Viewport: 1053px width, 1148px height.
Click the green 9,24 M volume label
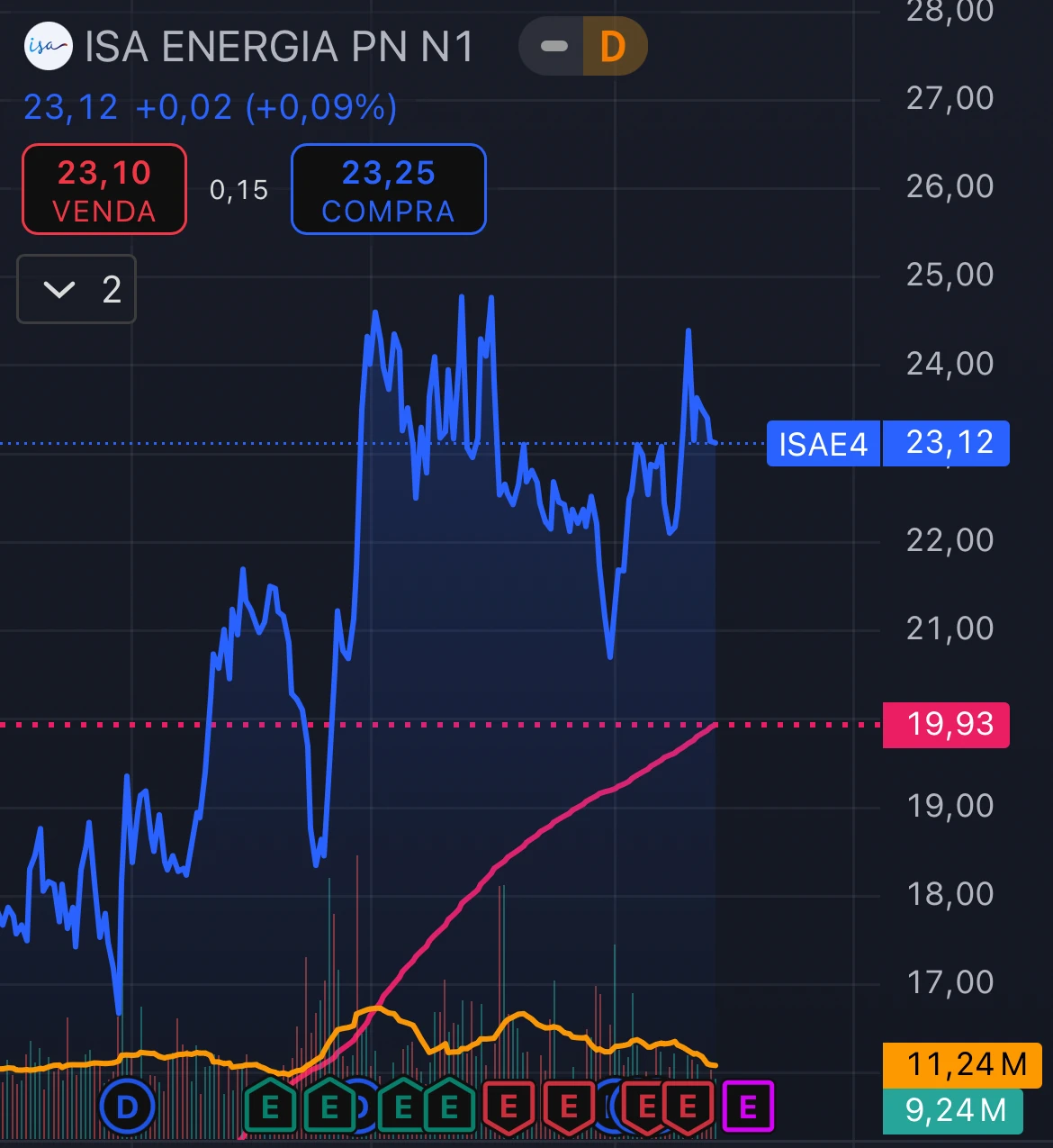point(953,1111)
